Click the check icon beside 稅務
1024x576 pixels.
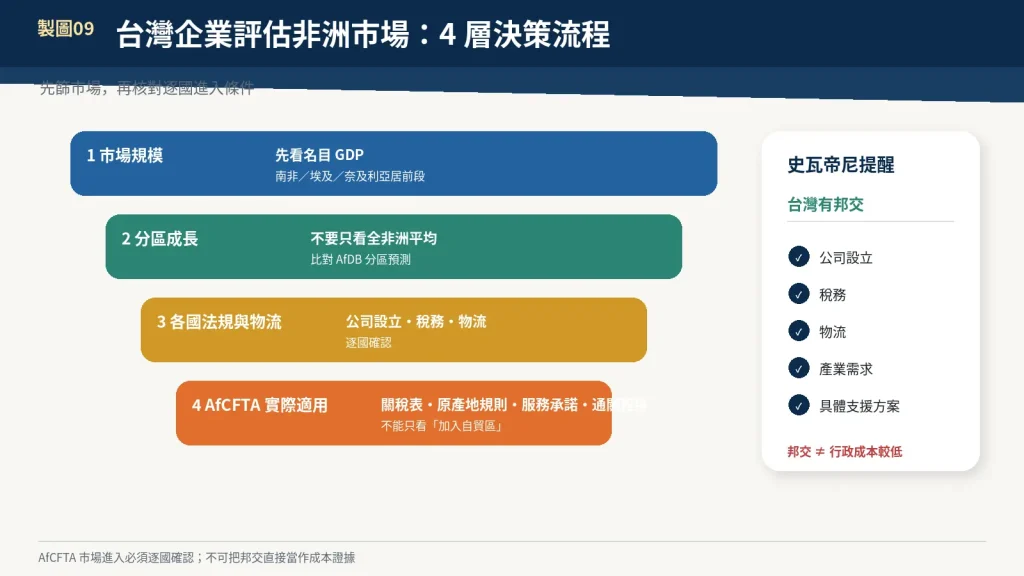798,294
